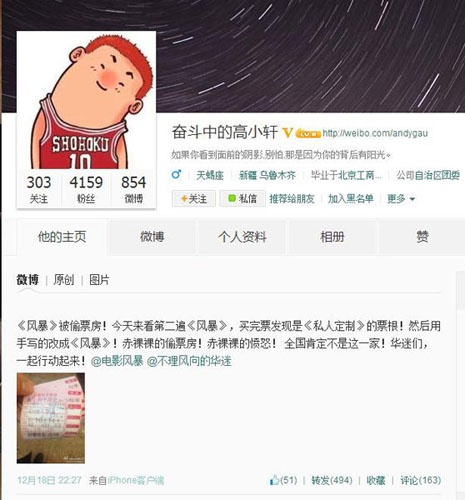Select the 赞 tab
This screenshot has width=465, height=500.
tap(422, 237)
